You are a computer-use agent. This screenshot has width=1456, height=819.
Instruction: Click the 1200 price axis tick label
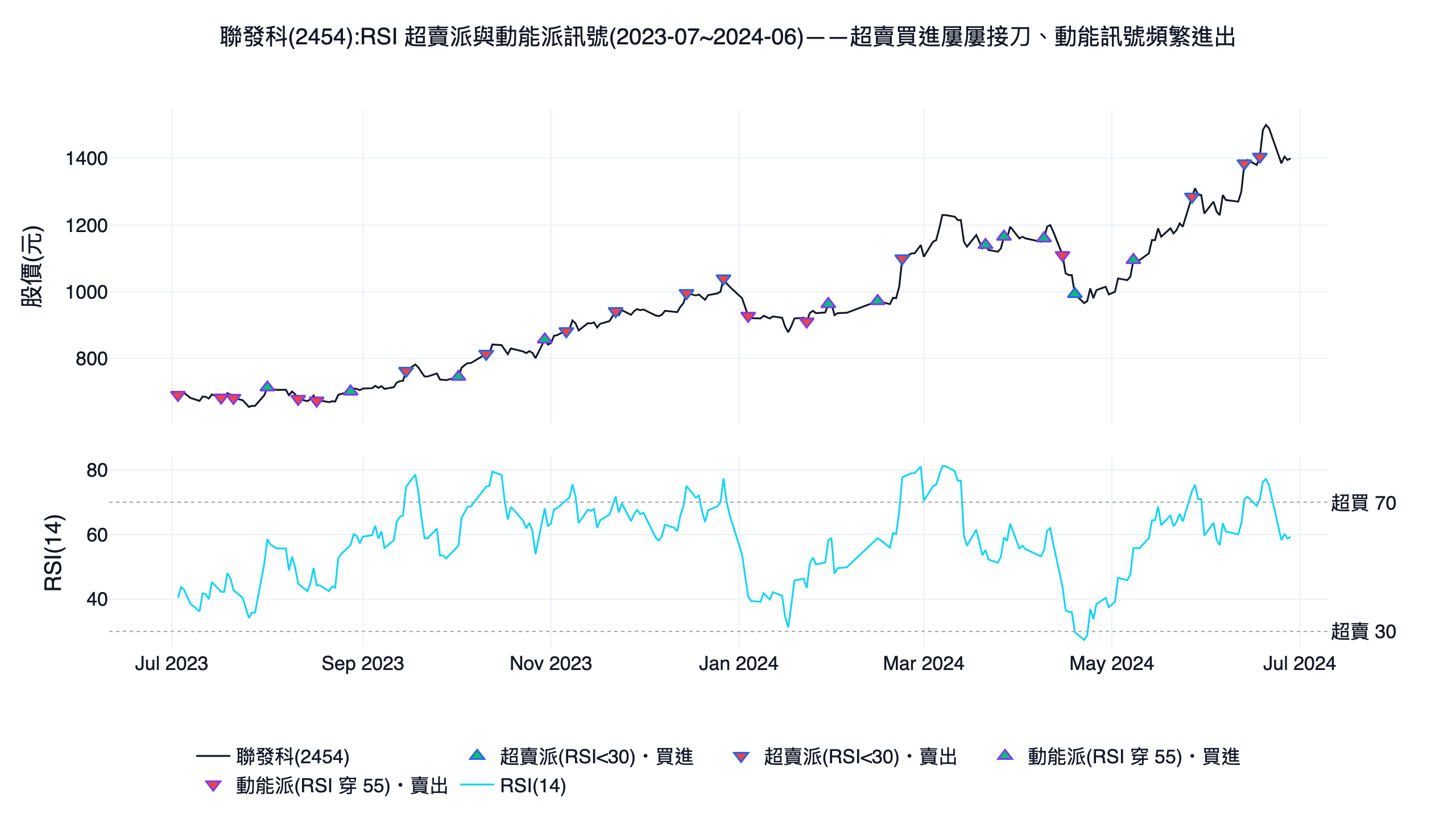point(86,226)
